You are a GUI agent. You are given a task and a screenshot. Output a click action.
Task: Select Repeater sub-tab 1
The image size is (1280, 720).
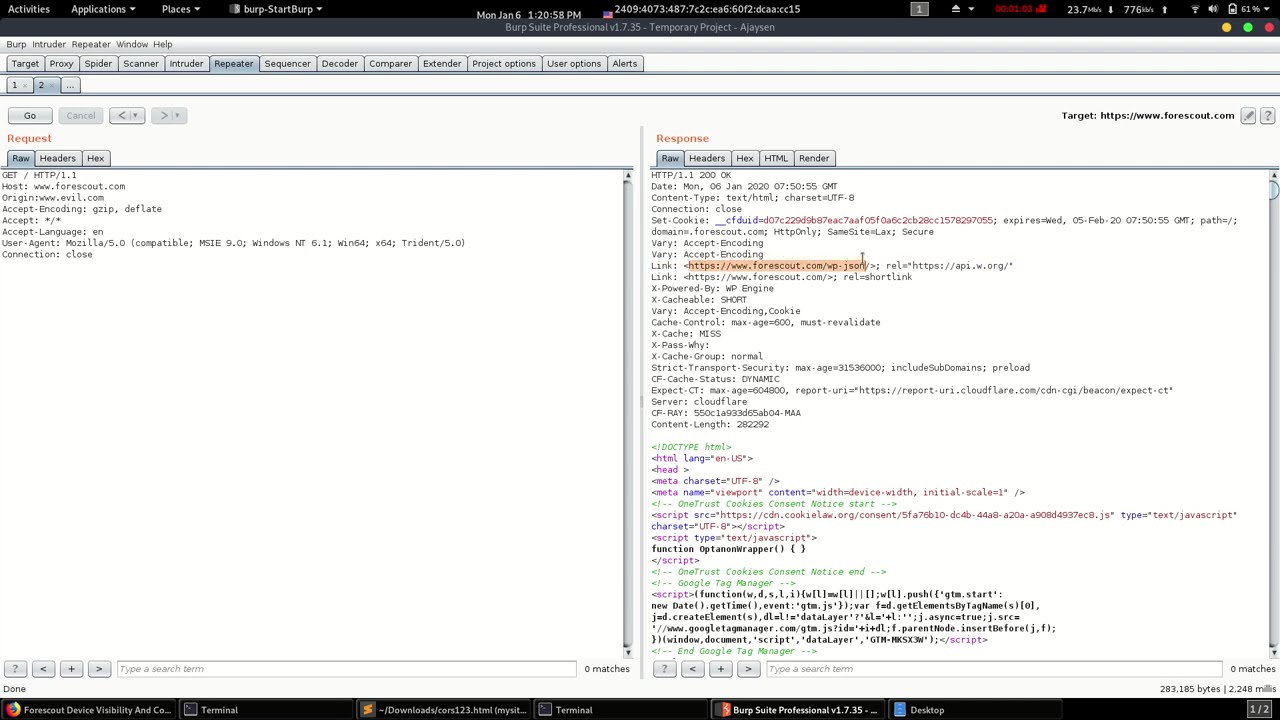14,86
